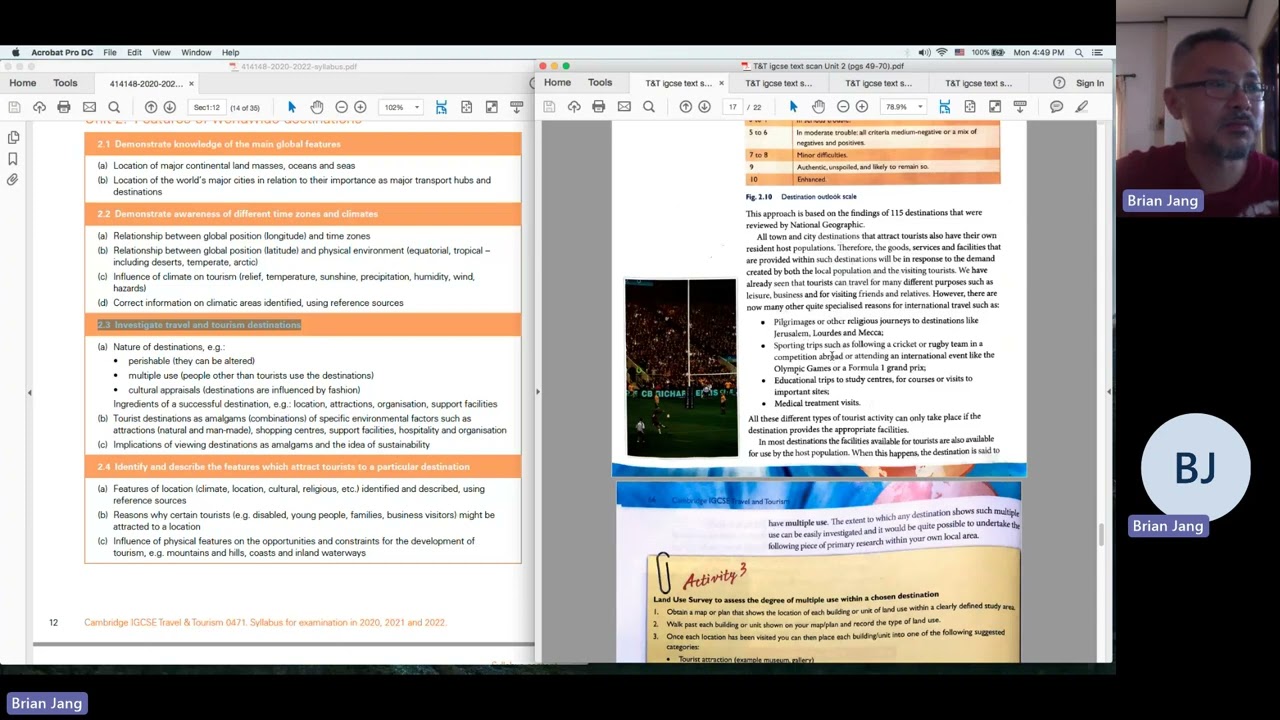Open Tools in the syllabus window
The height and width of the screenshot is (720, 1280).
pos(65,83)
